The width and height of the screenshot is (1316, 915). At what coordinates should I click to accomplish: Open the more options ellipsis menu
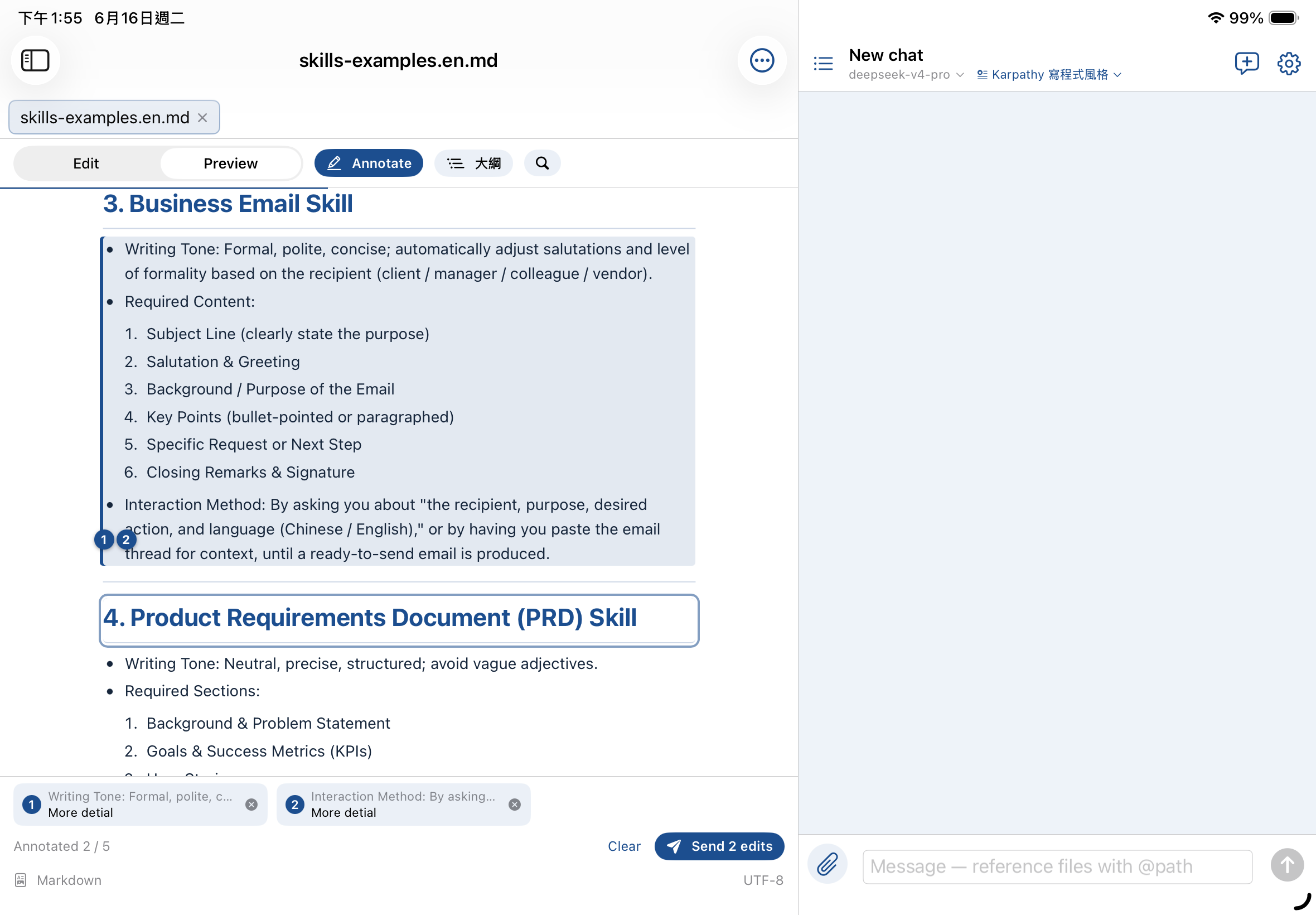[761, 60]
